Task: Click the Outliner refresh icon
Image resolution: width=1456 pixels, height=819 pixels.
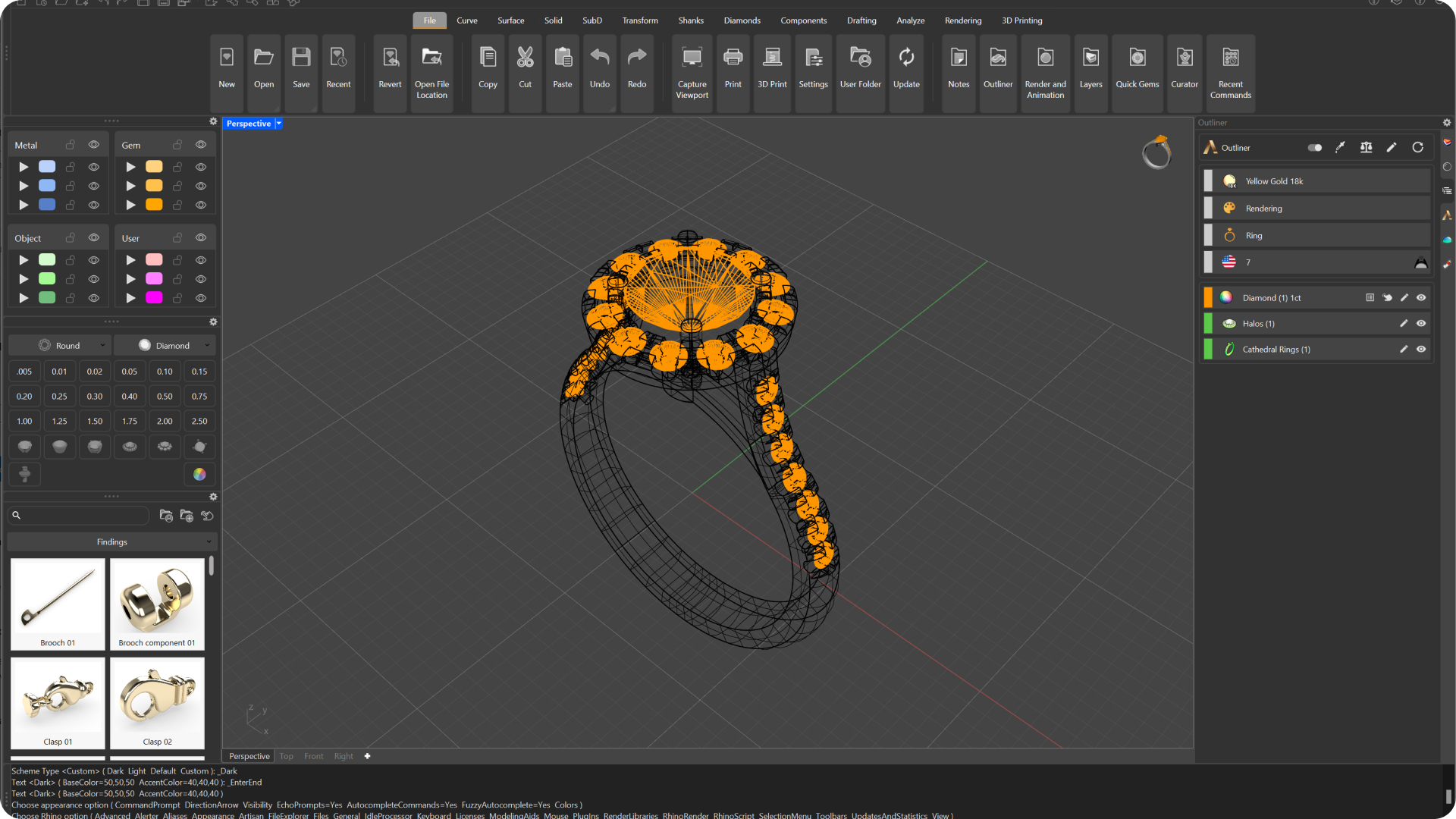Action: point(1417,148)
